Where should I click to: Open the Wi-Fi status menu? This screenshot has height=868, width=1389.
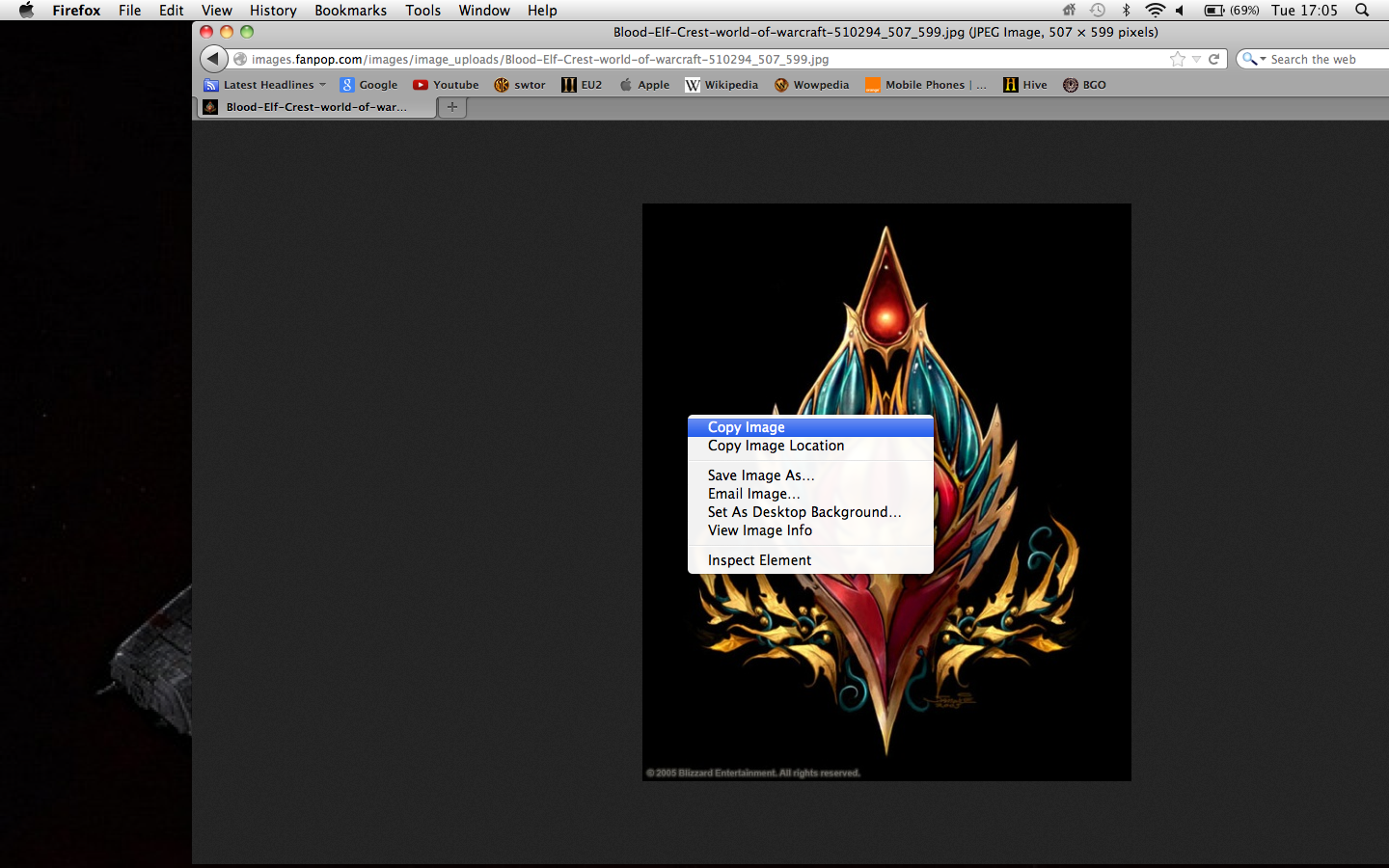click(1155, 11)
